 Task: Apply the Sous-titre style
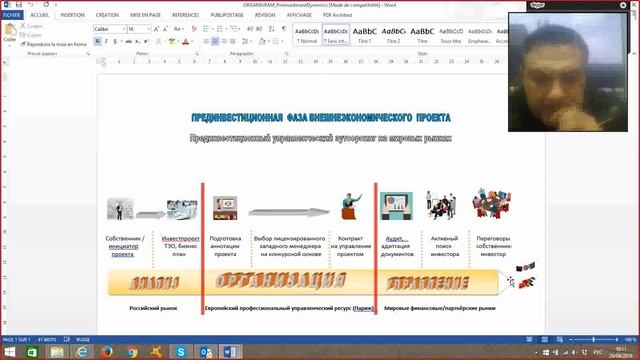coord(451,35)
